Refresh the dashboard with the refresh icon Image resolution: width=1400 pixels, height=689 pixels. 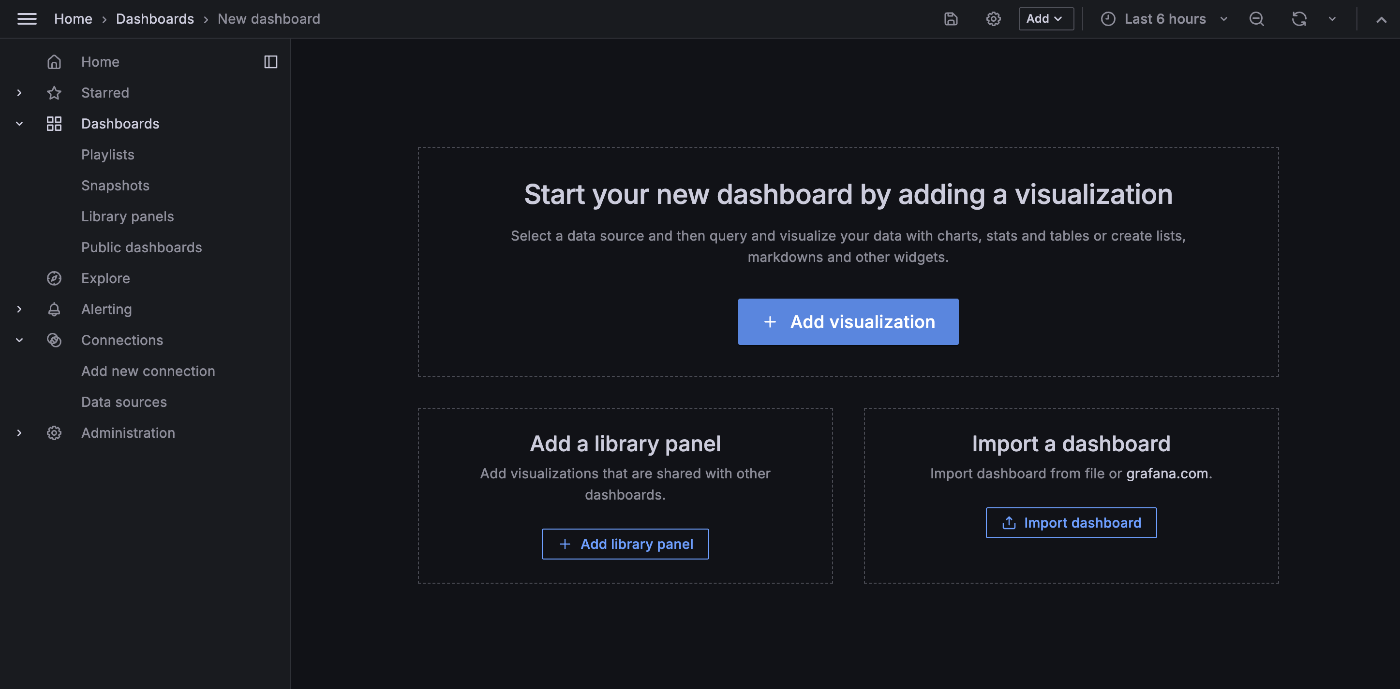[1299, 19]
